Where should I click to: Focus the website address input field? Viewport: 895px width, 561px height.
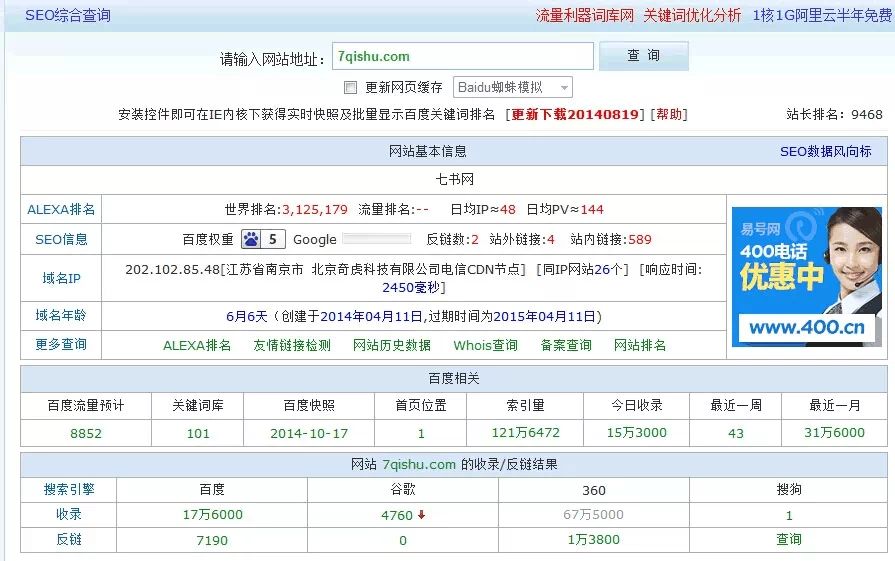(x=463, y=56)
